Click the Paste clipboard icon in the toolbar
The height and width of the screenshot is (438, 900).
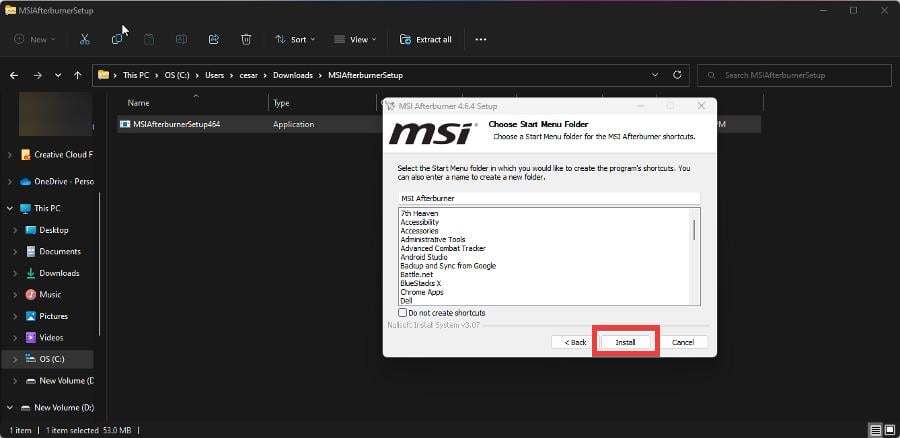click(149, 40)
